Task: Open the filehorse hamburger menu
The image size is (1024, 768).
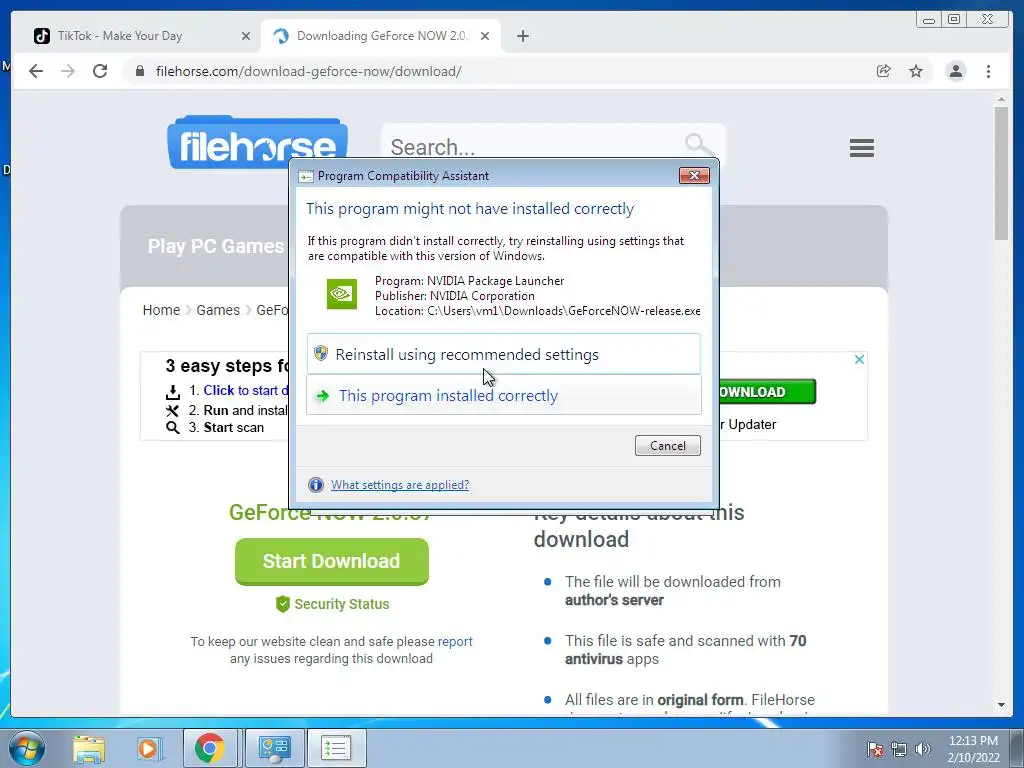Action: [862, 148]
